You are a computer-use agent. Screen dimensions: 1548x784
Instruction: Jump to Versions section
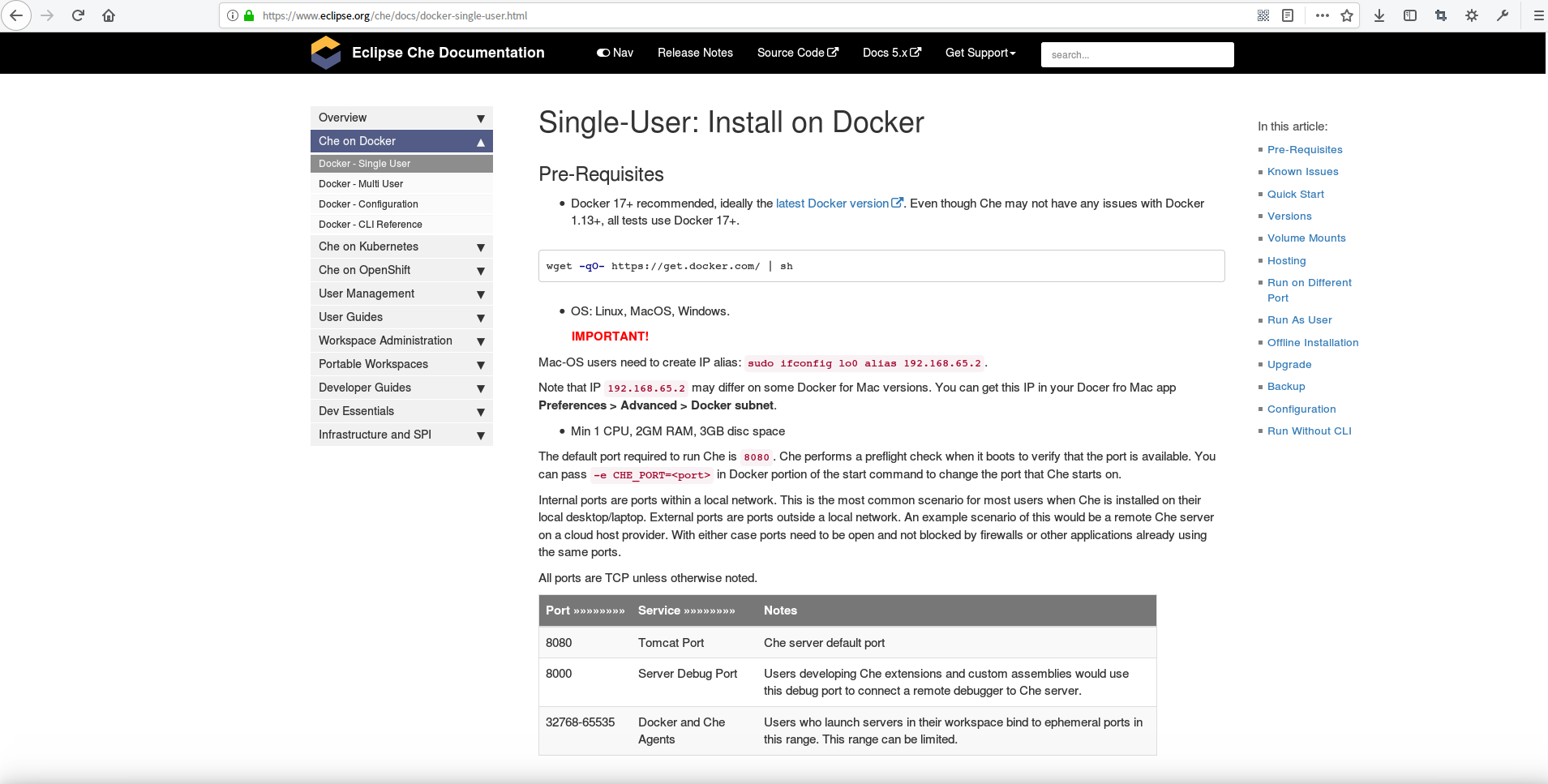pos(1289,216)
